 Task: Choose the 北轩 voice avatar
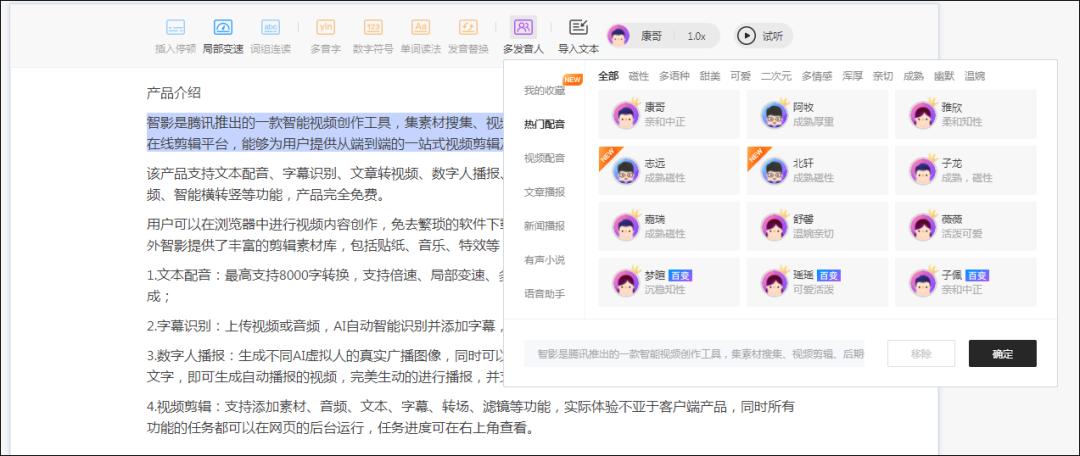[x=774, y=171]
